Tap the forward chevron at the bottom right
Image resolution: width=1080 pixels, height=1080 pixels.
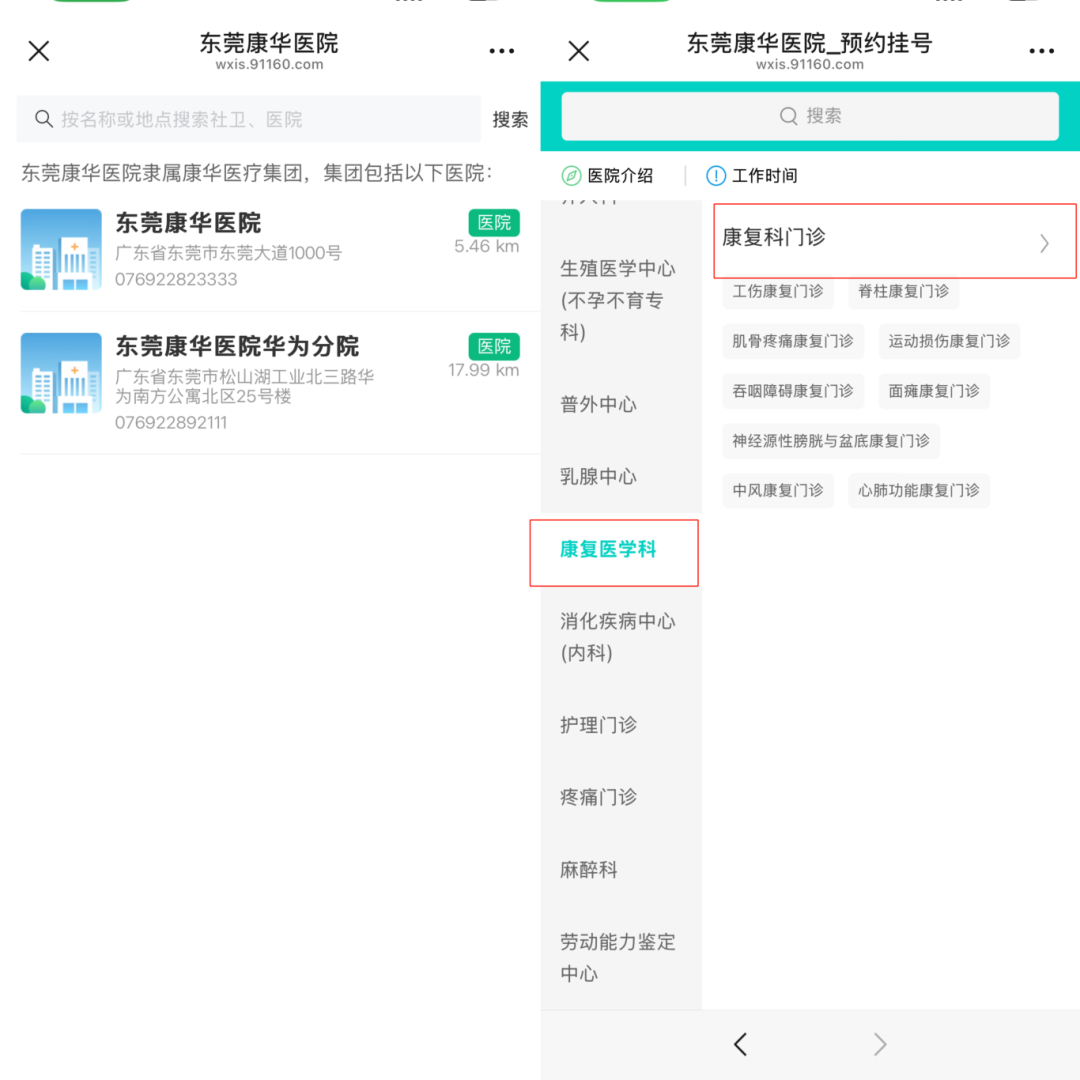(880, 1043)
